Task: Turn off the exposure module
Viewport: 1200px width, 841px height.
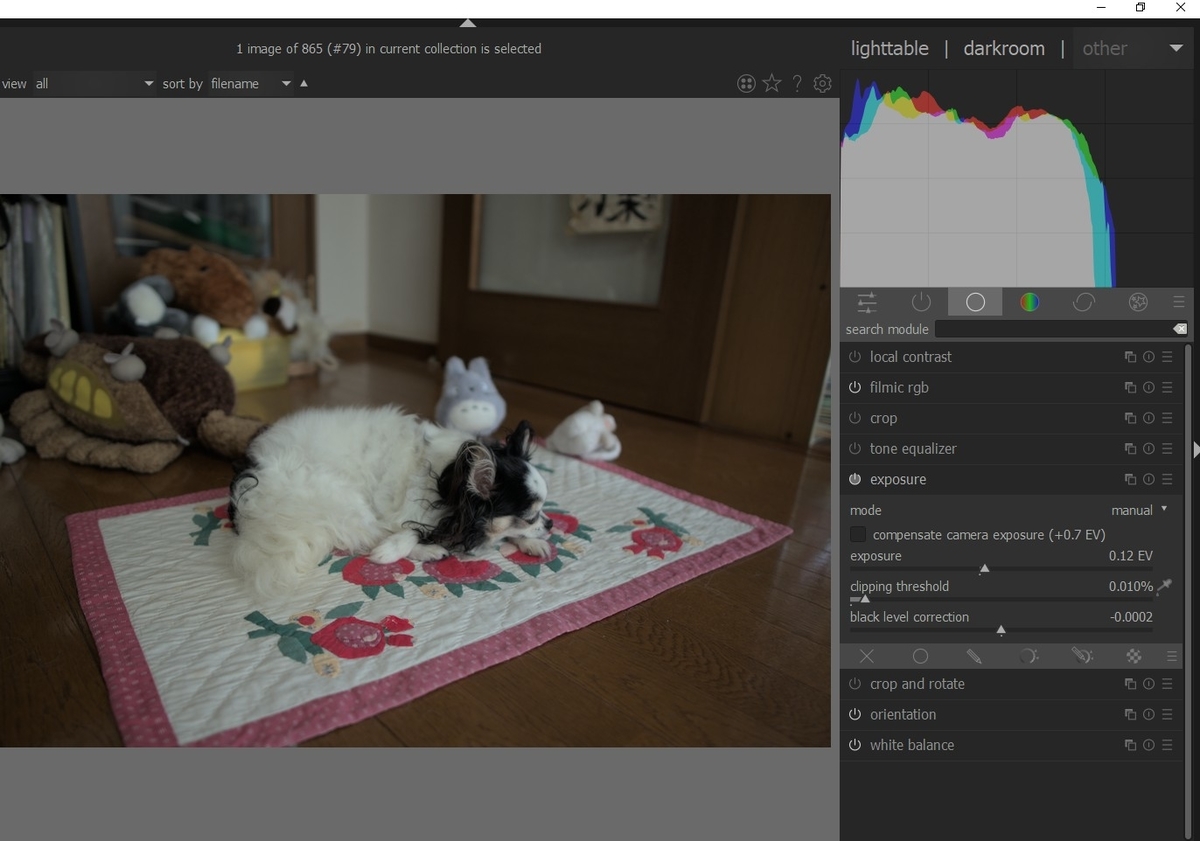Action: pyautogui.click(x=855, y=480)
